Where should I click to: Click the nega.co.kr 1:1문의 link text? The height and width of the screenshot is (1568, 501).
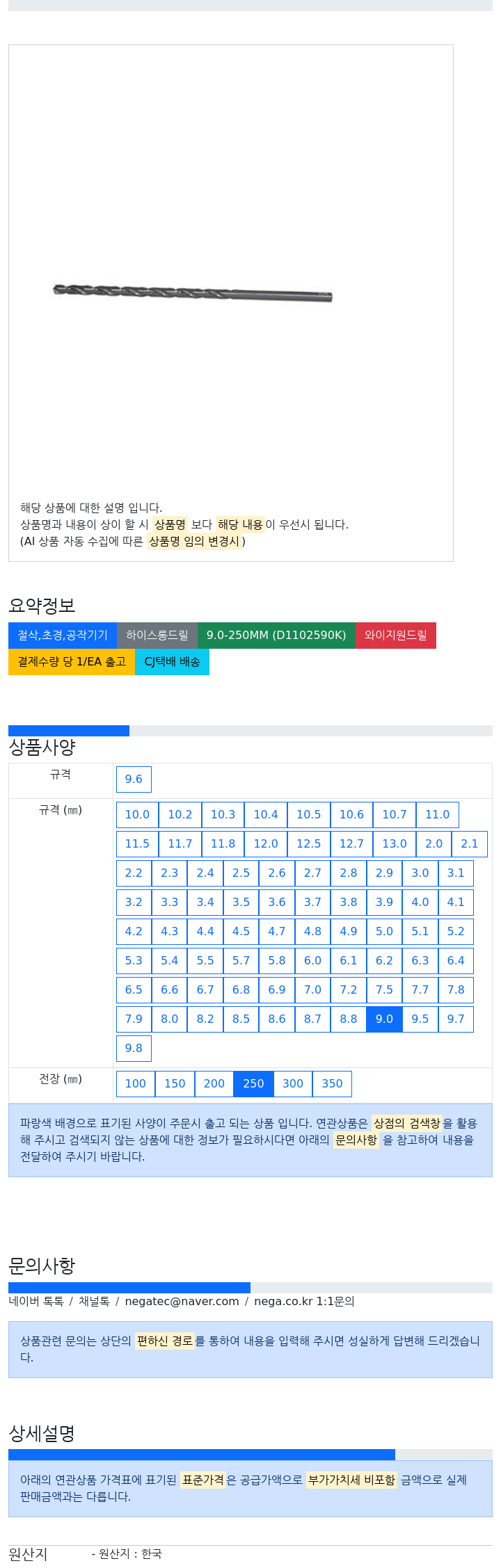coord(304,1302)
